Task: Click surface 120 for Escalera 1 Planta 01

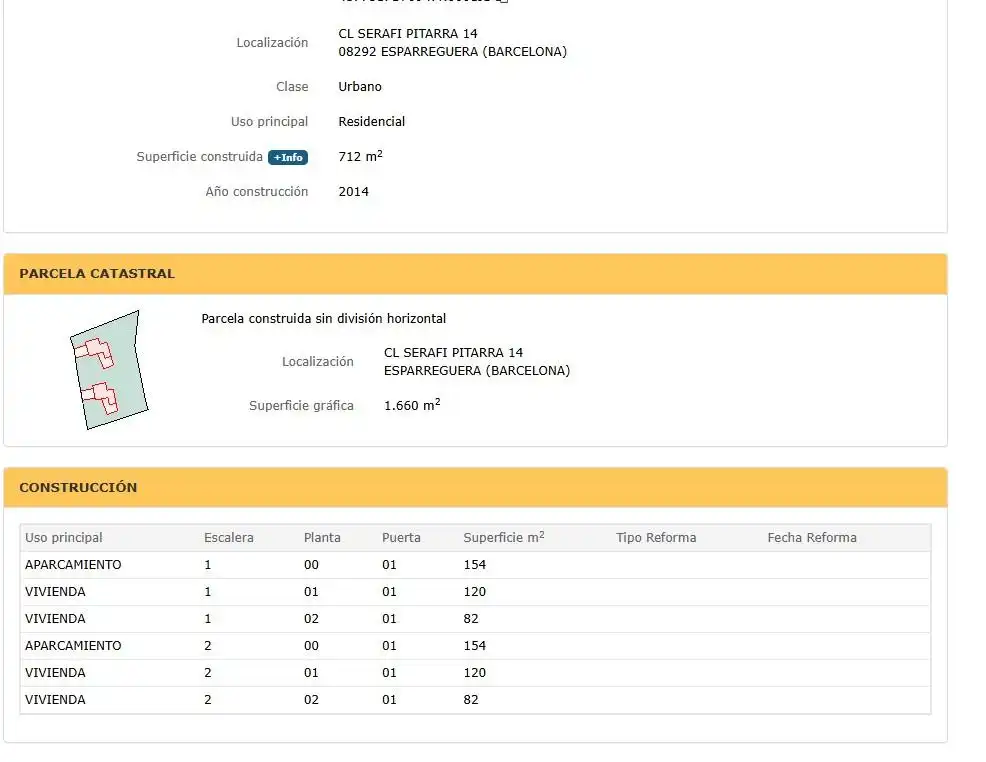Action: pyautogui.click(x=475, y=592)
